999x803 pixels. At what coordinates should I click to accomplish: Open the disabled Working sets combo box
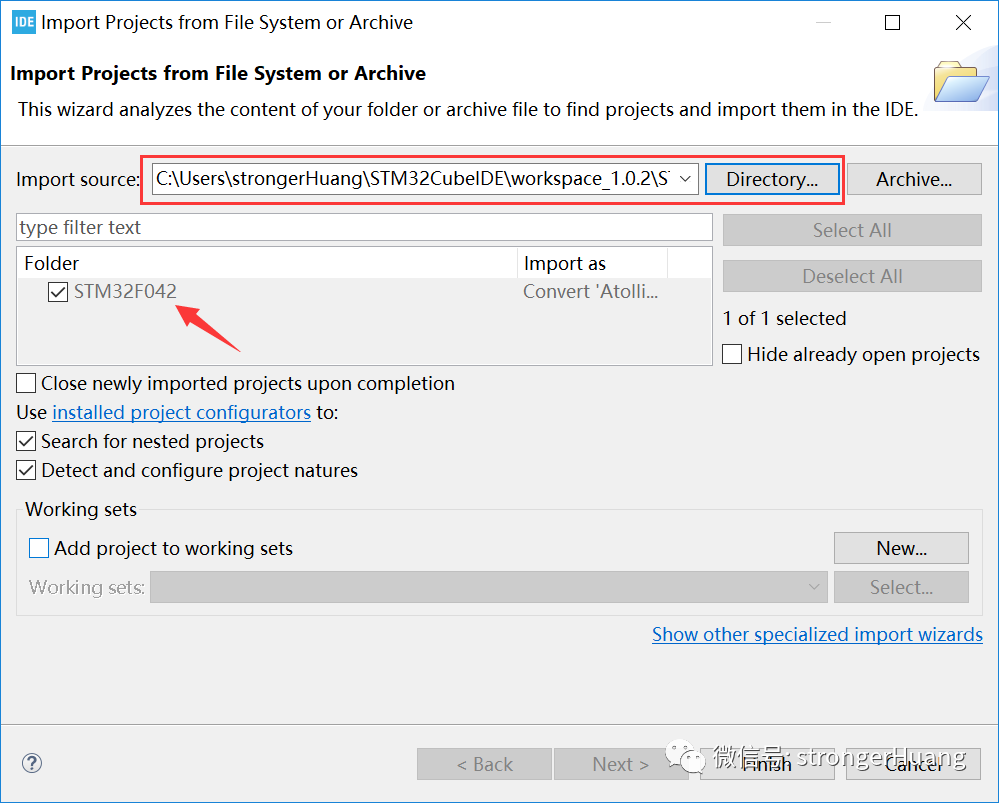tap(489, 587)
